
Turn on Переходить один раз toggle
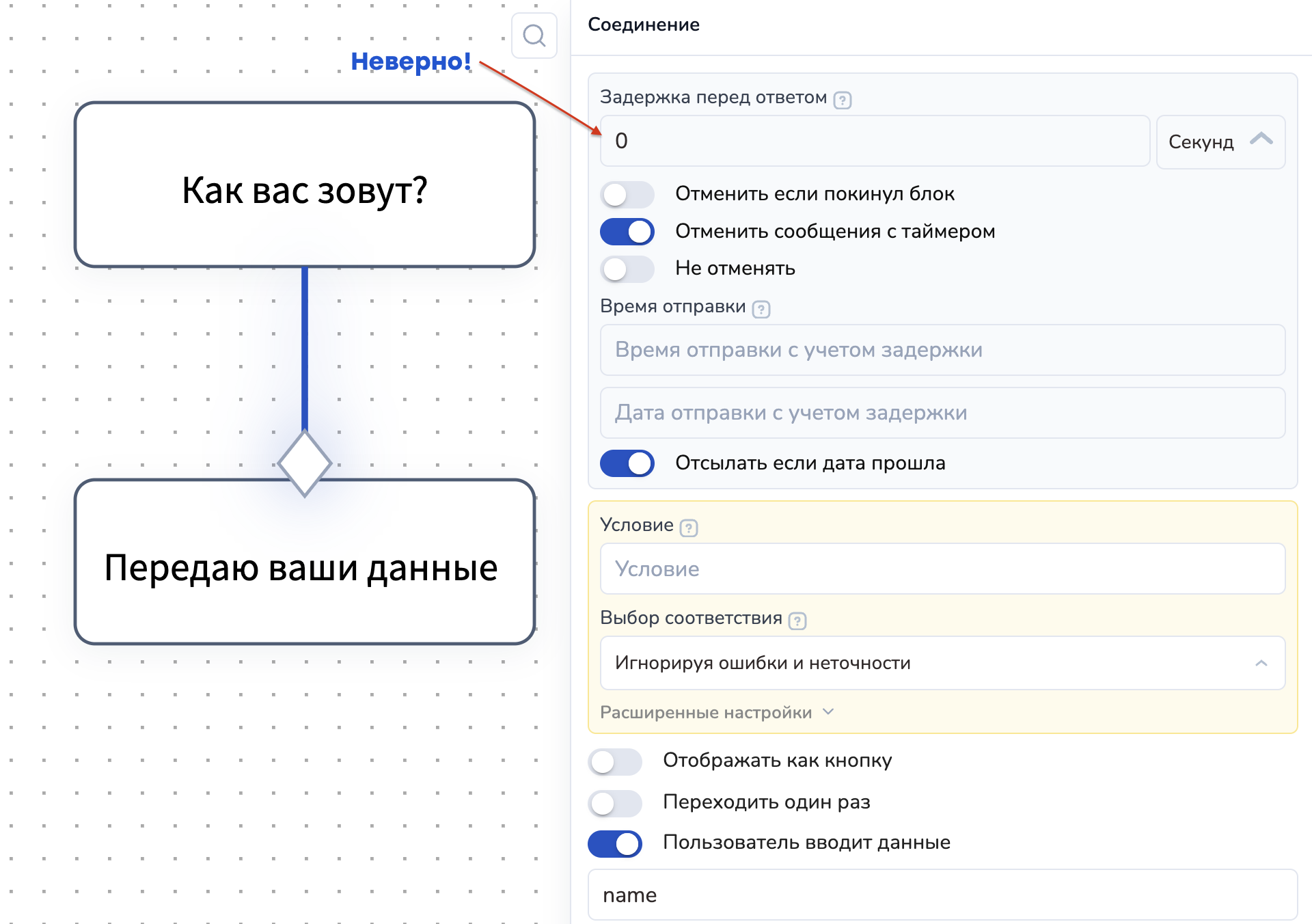click(614, 803)
